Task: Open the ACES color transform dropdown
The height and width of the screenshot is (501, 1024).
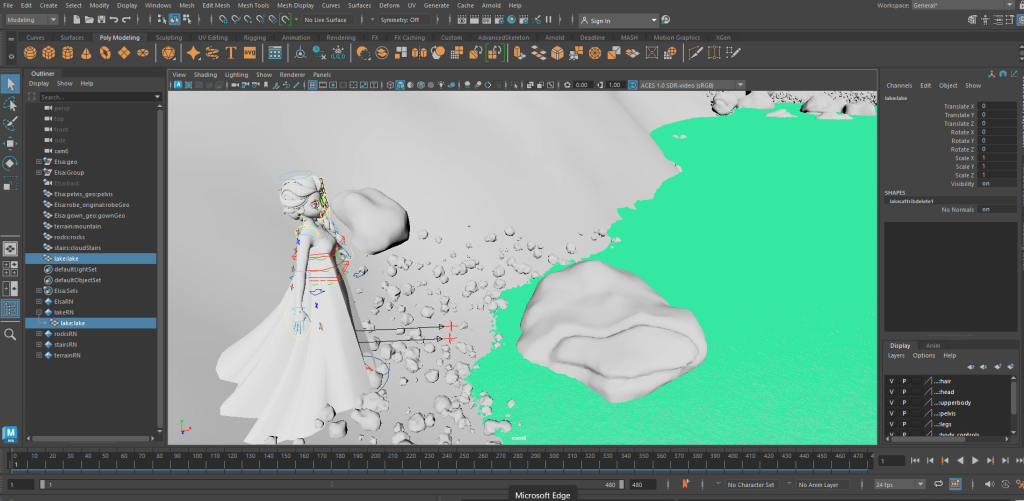Action: (692, 85)
